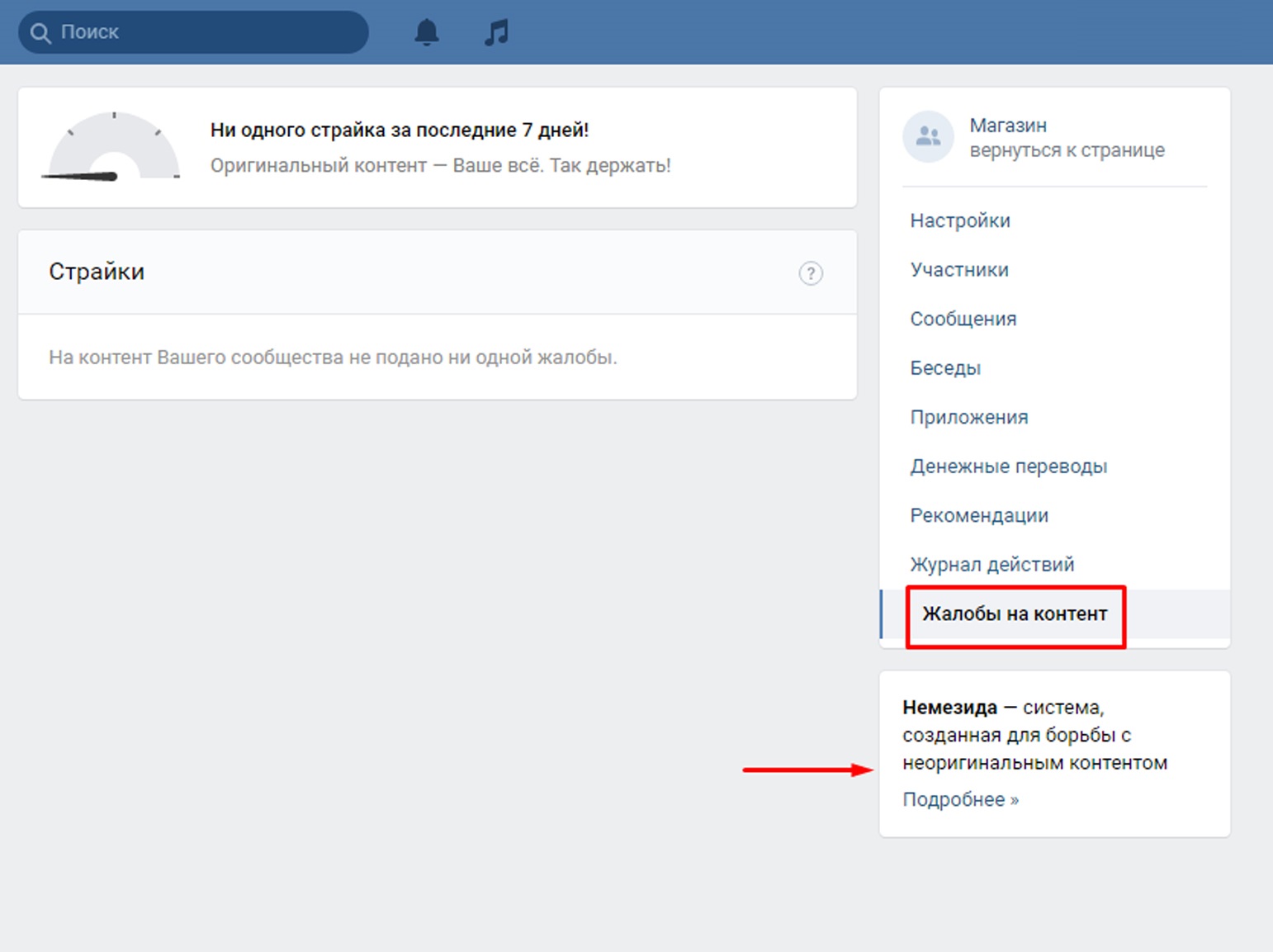1273x952 pixels.
Task: Open the Беседы menu item
Action: [945, 368]
